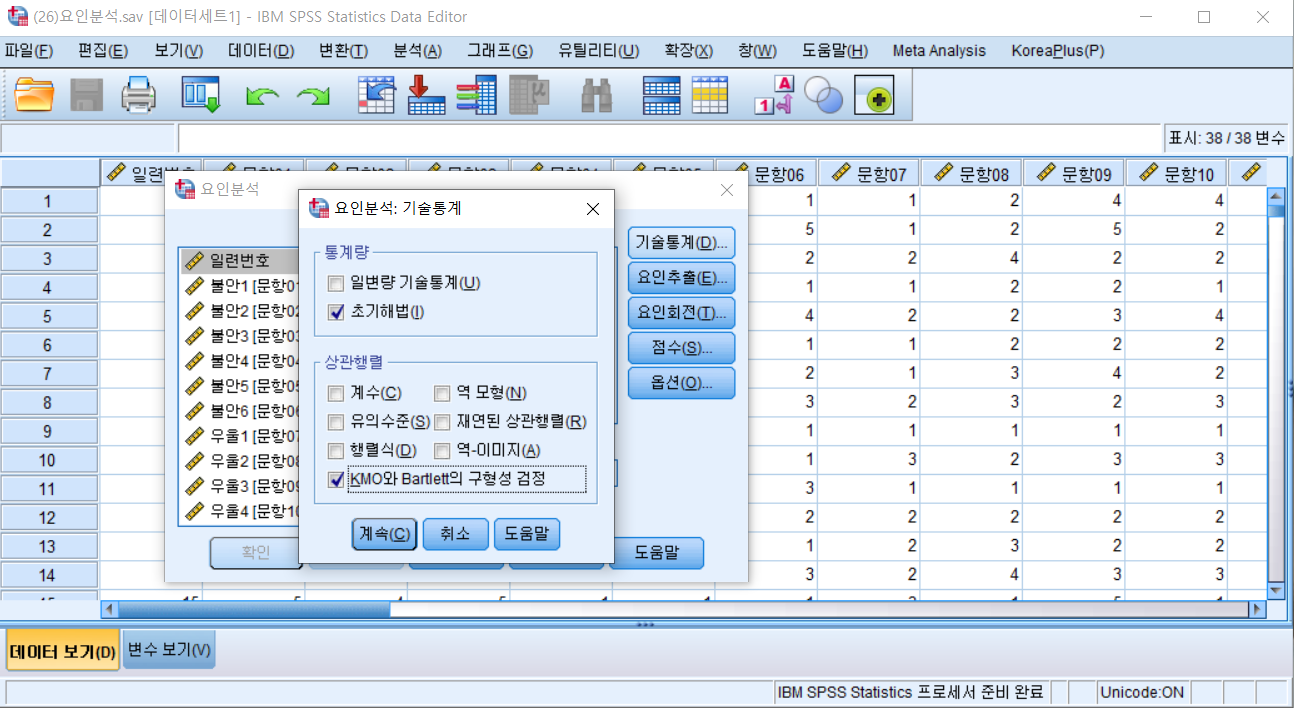
Task: Click the Variables info icon
Action: pos(477,95)
